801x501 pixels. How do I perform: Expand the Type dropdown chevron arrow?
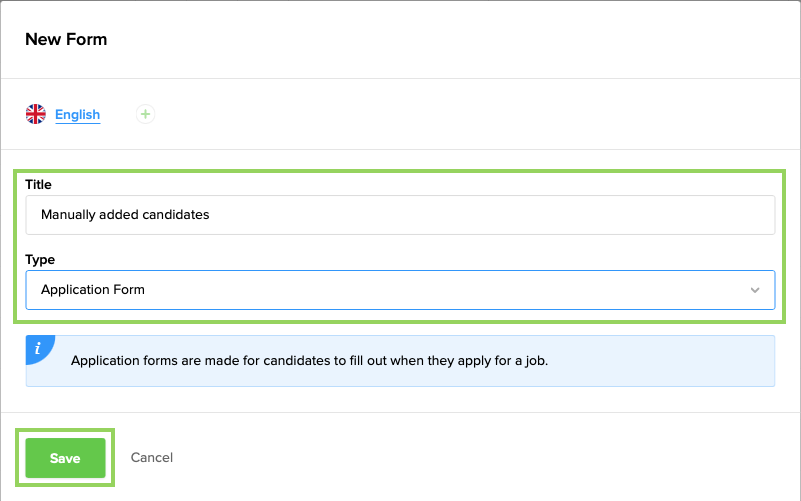coord(755,290)
